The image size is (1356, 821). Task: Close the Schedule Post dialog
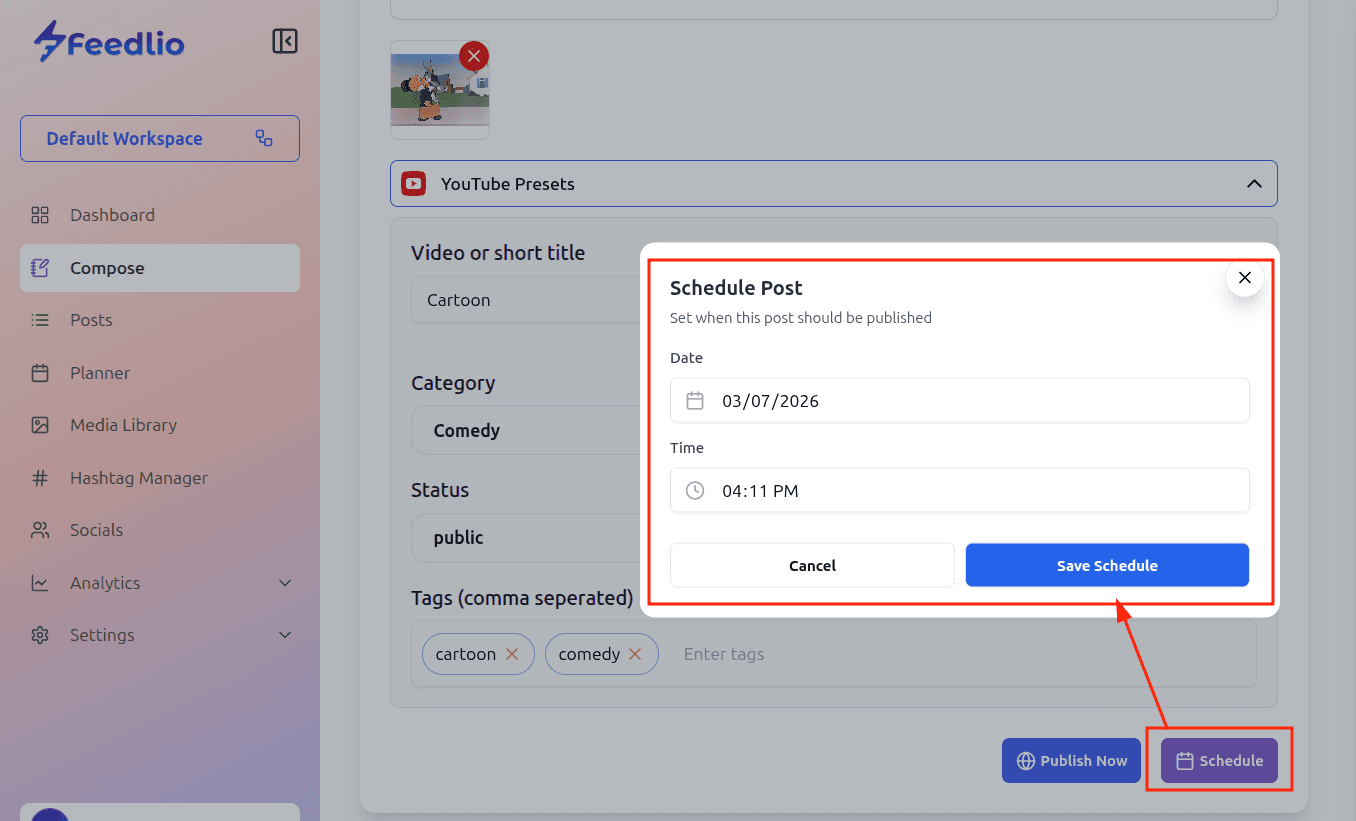point(1245,278)
